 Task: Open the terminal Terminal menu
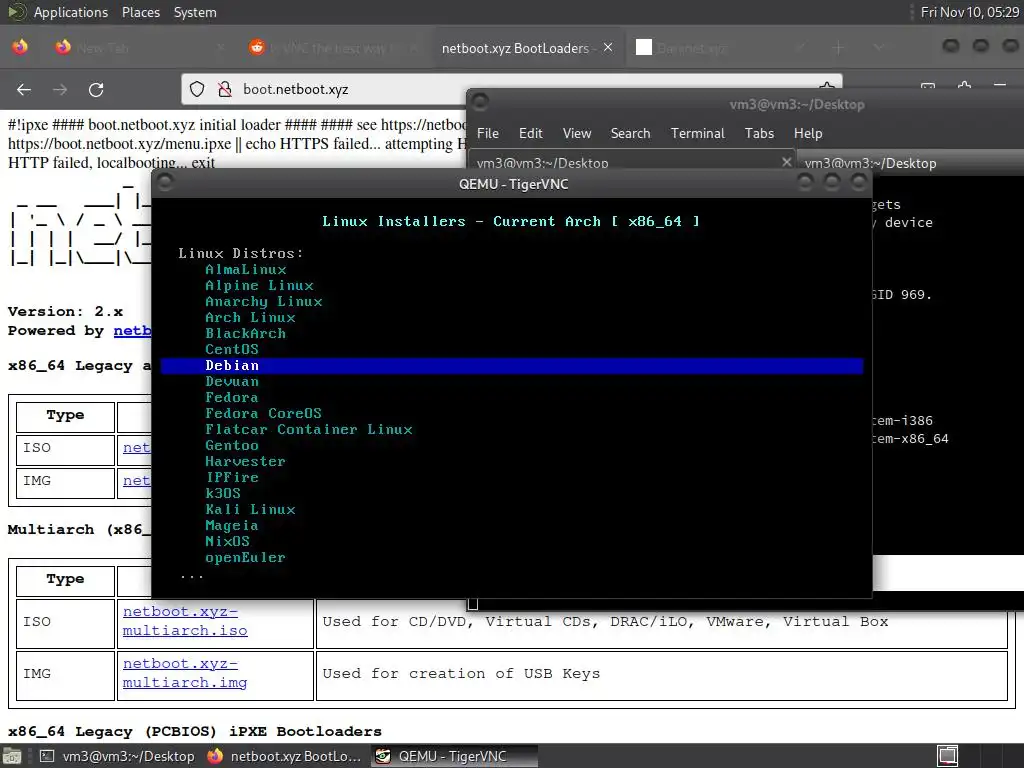(697, 133)
